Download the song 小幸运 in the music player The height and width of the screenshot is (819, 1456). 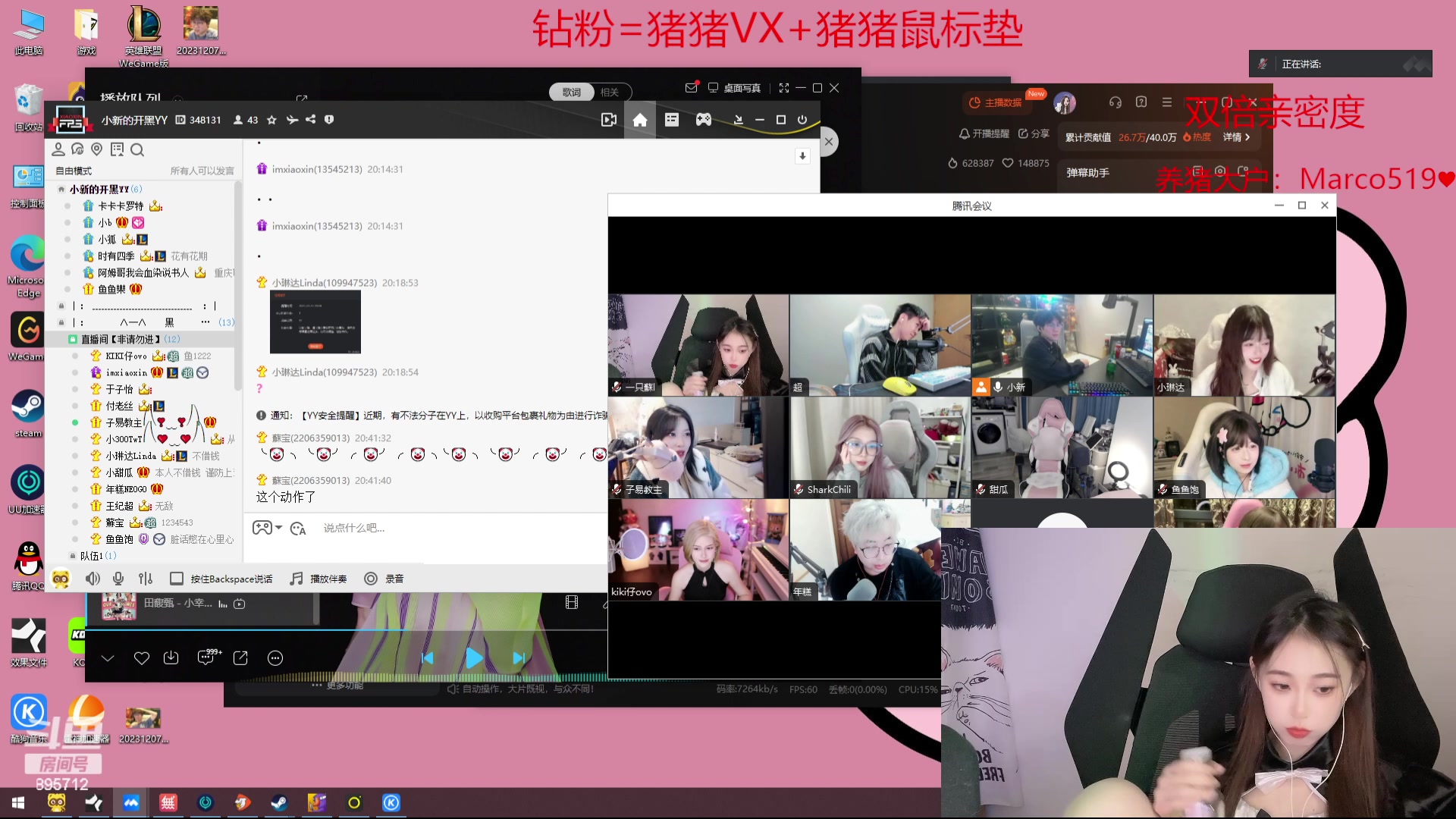[x=171, y=657]
